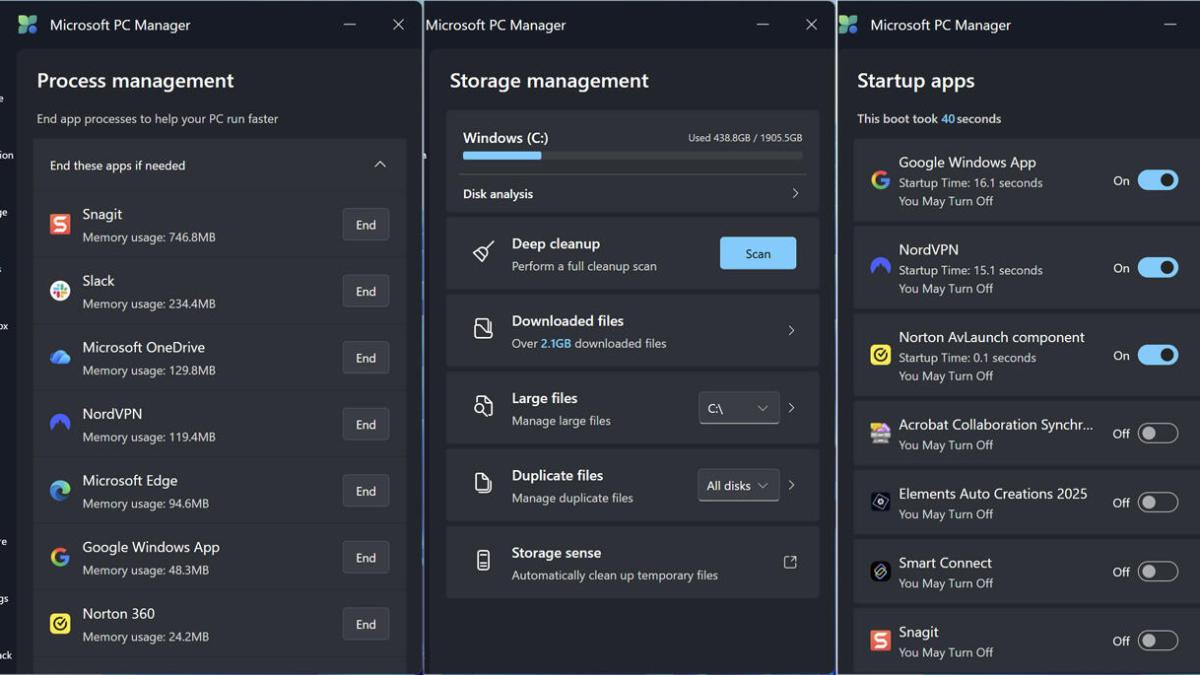The width and height of the screenshot is (1200, 675).
Task: Expand Disk analysis chevron
Action: click(x=795, y=193)
